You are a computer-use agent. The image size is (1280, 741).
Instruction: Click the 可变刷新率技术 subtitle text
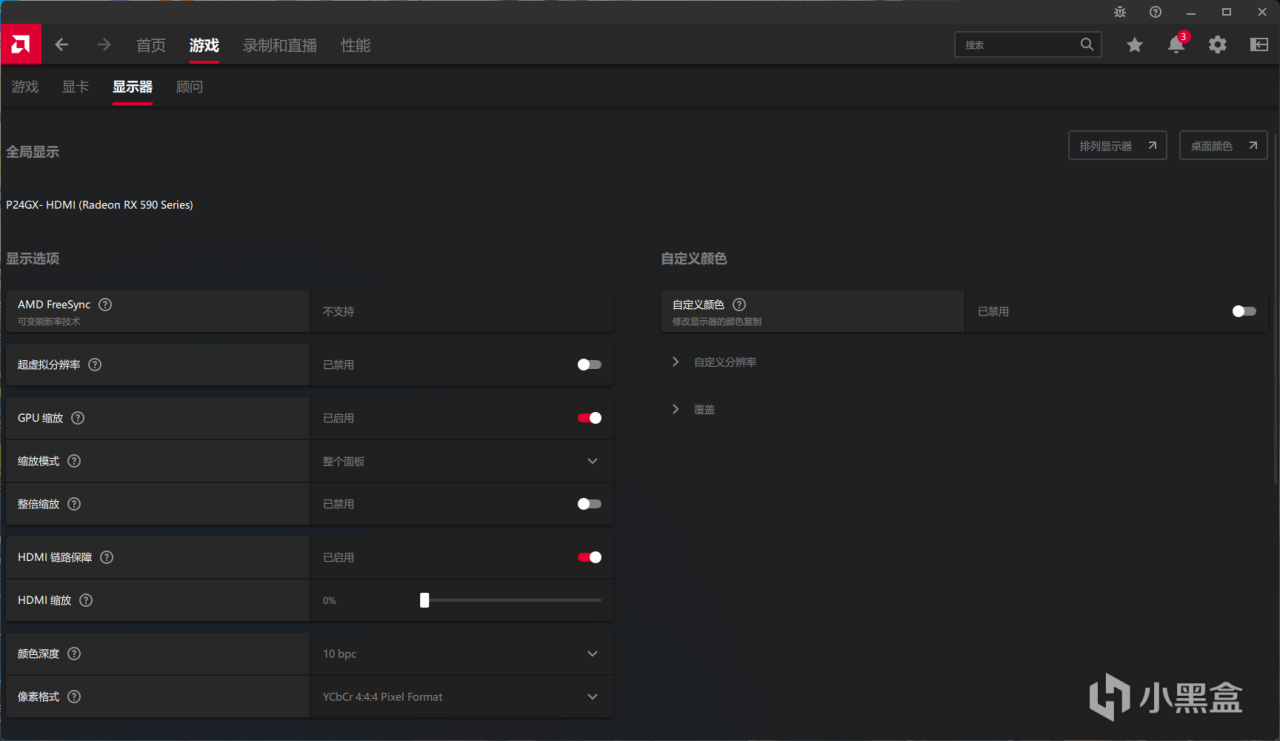pos(49,321)
